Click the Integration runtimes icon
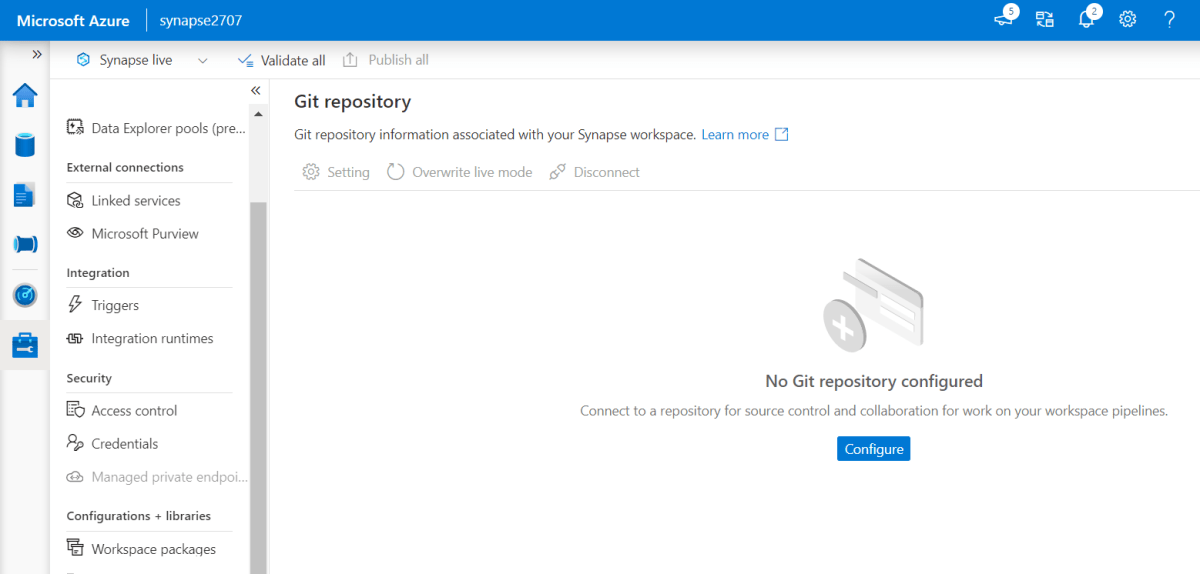Viewport: 1200px width, 574px height. tap(75, 338)
